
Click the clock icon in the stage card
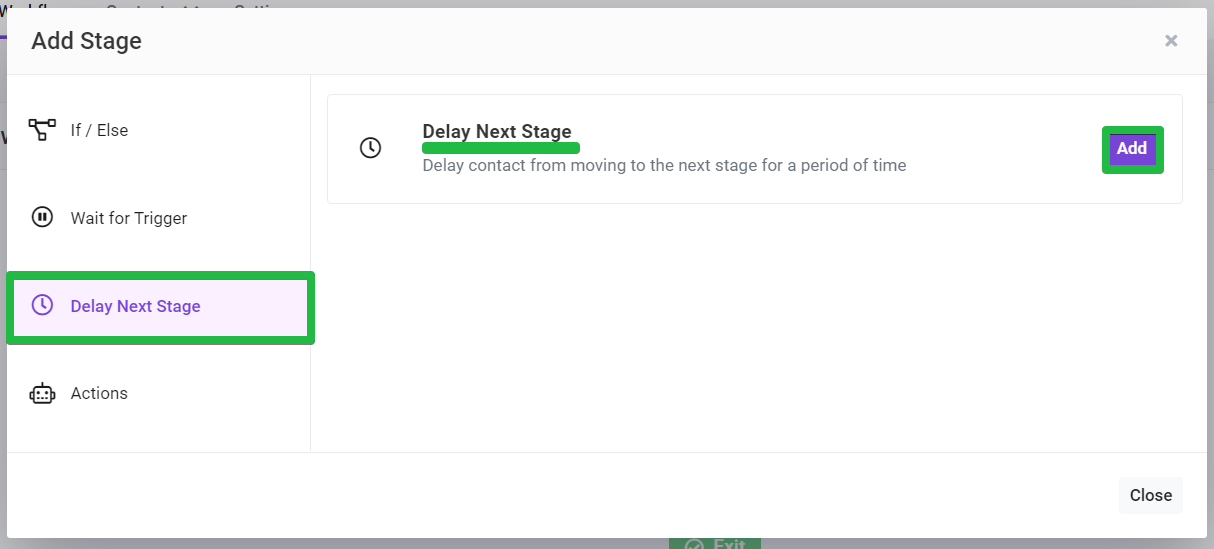(x=370, y=148)
